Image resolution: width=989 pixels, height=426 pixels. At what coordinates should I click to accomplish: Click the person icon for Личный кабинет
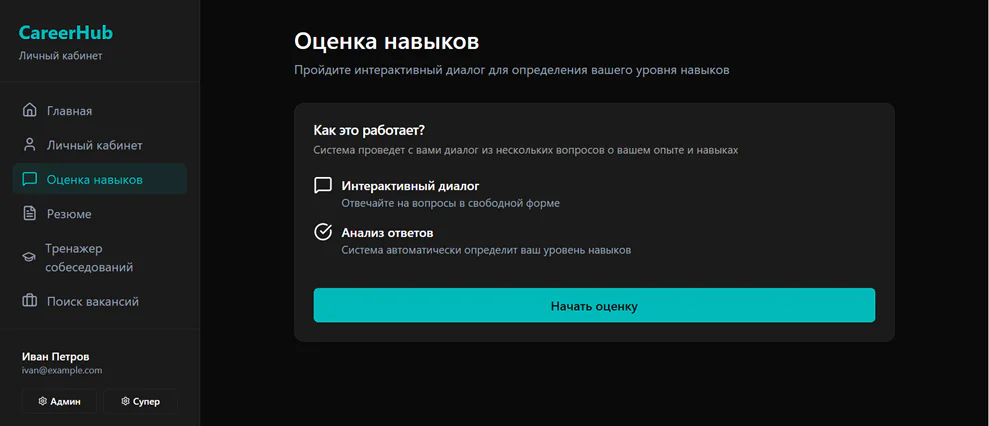point(30,145)
